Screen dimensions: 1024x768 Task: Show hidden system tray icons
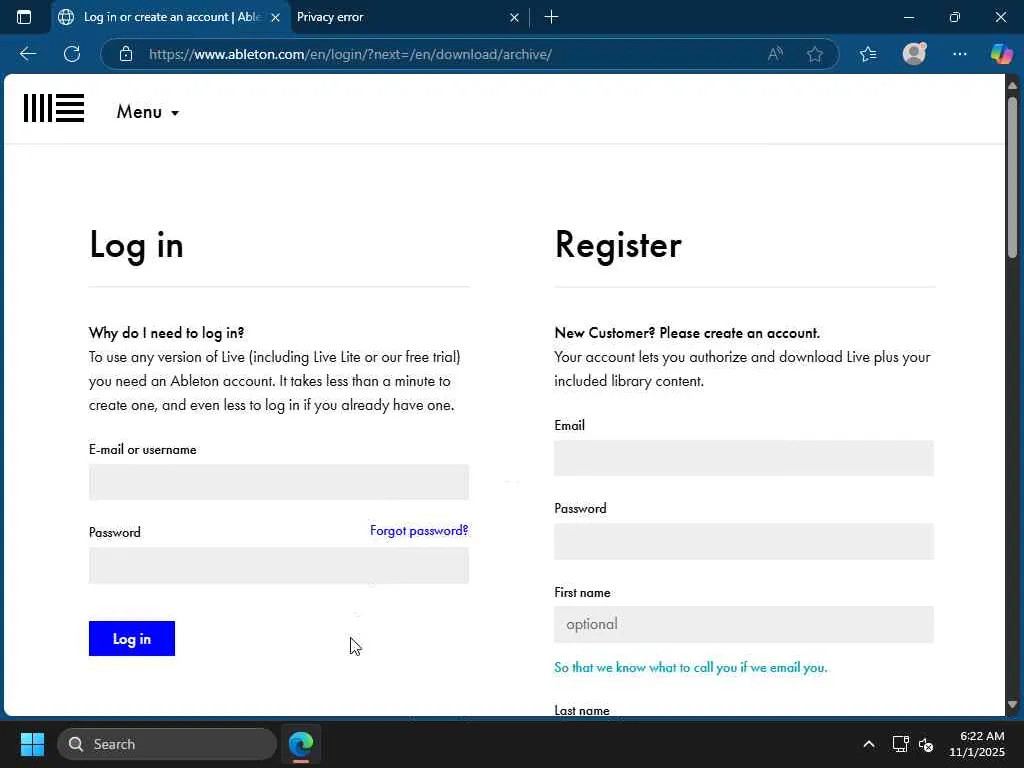[x=869, y=744]
